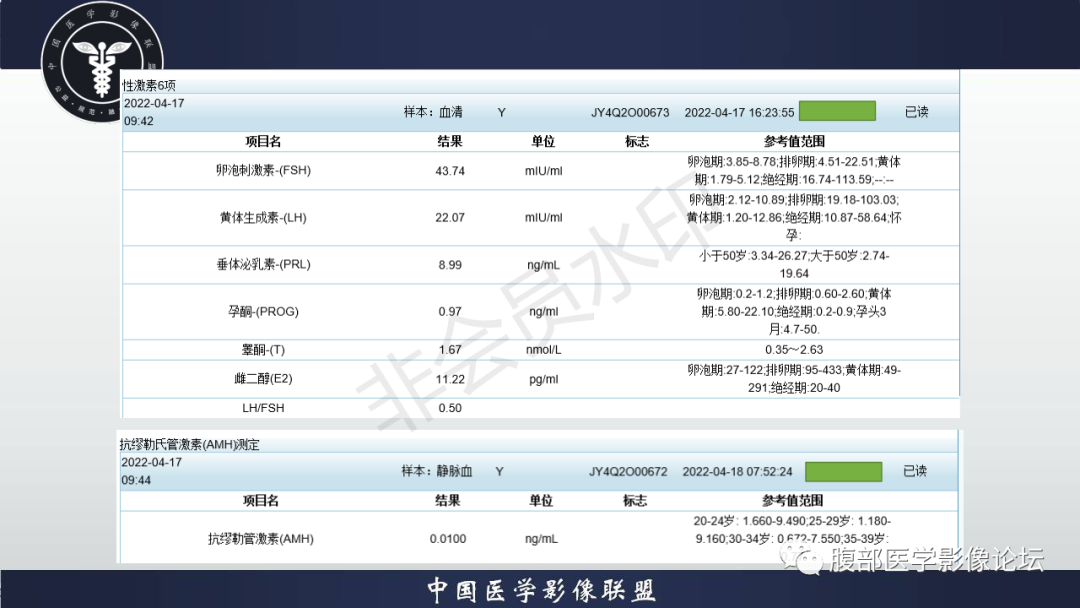
Task: Select 单位 header in hormone table
Action: (x=543, y=141)
